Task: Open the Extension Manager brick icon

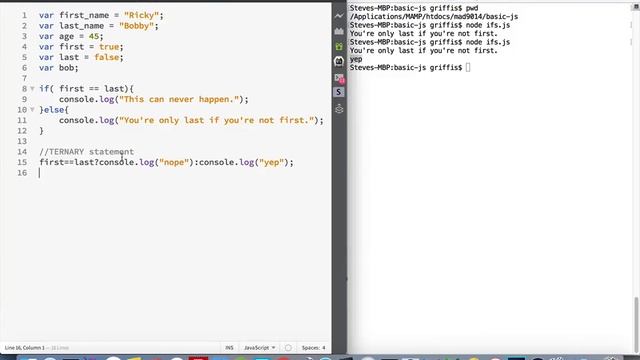Action: (339, 31)
